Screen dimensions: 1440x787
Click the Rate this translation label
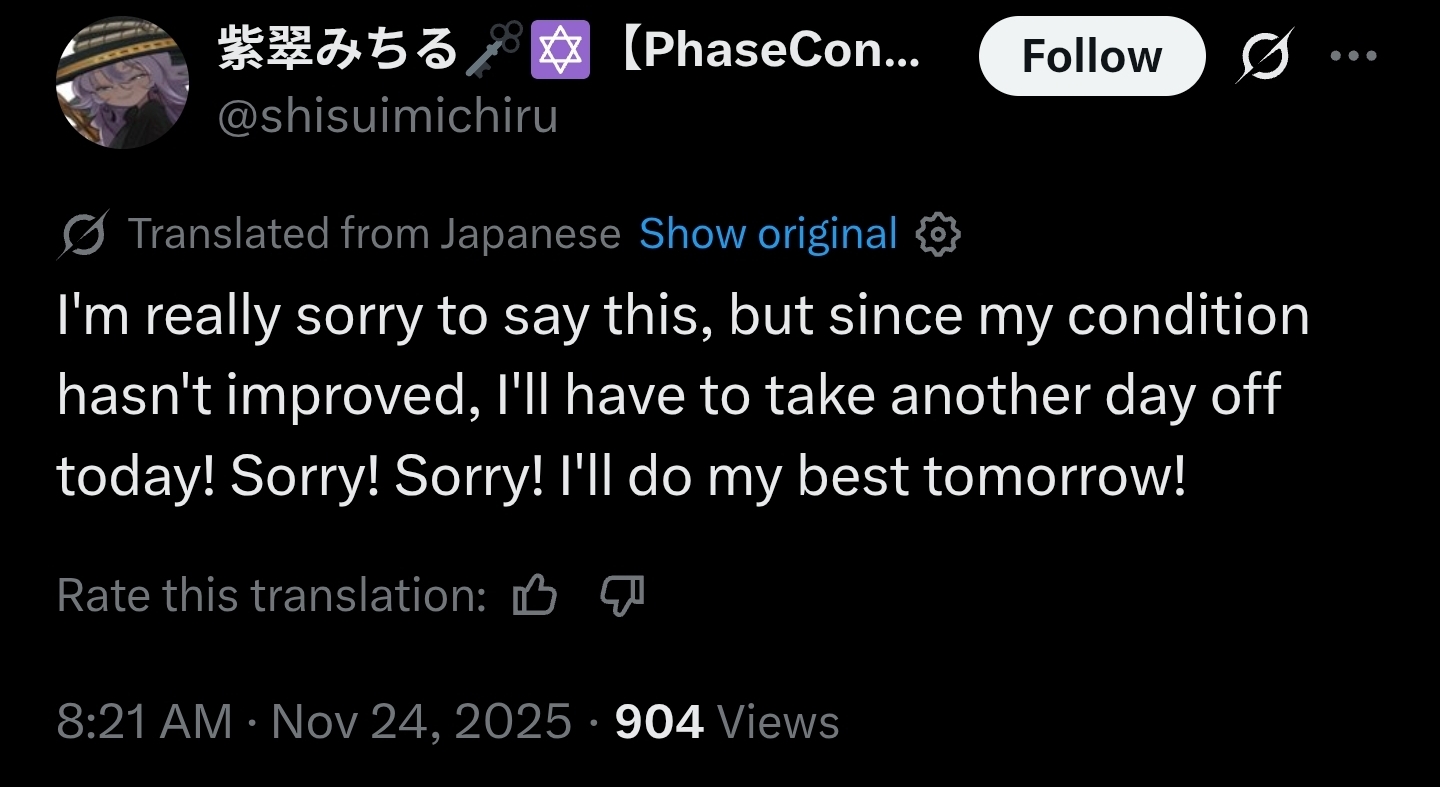(271, 596)
